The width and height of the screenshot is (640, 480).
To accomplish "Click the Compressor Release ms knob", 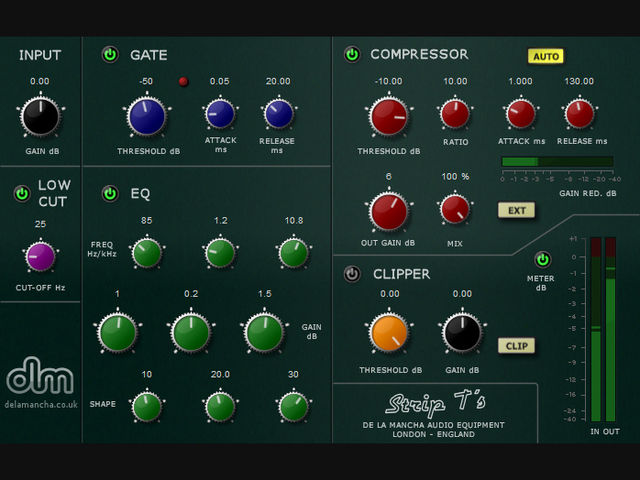I will tap(579, 114).
